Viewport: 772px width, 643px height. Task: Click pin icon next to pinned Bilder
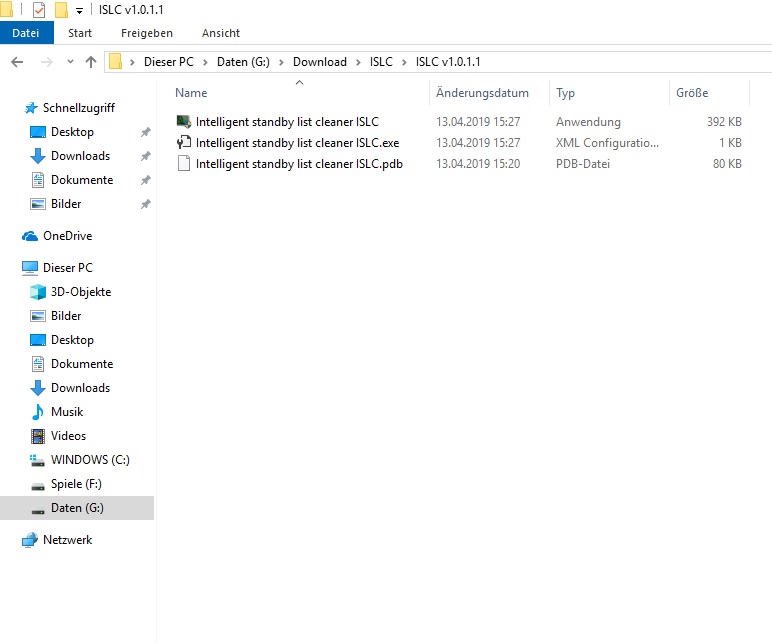click(x=145, y=204)
